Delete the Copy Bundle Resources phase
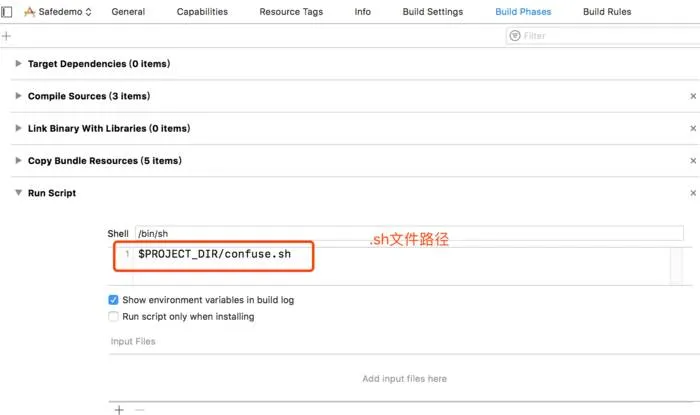The image size is (700, 415). pos(693,161)
